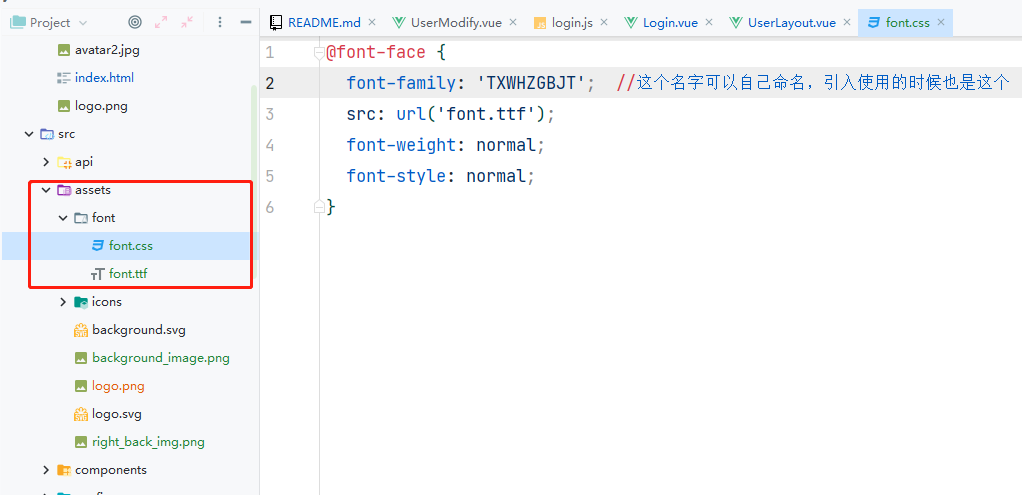This screenshot has width=1022, height=495.
Task: Fold the @font-face block at line 1
Action: point(319,53)
